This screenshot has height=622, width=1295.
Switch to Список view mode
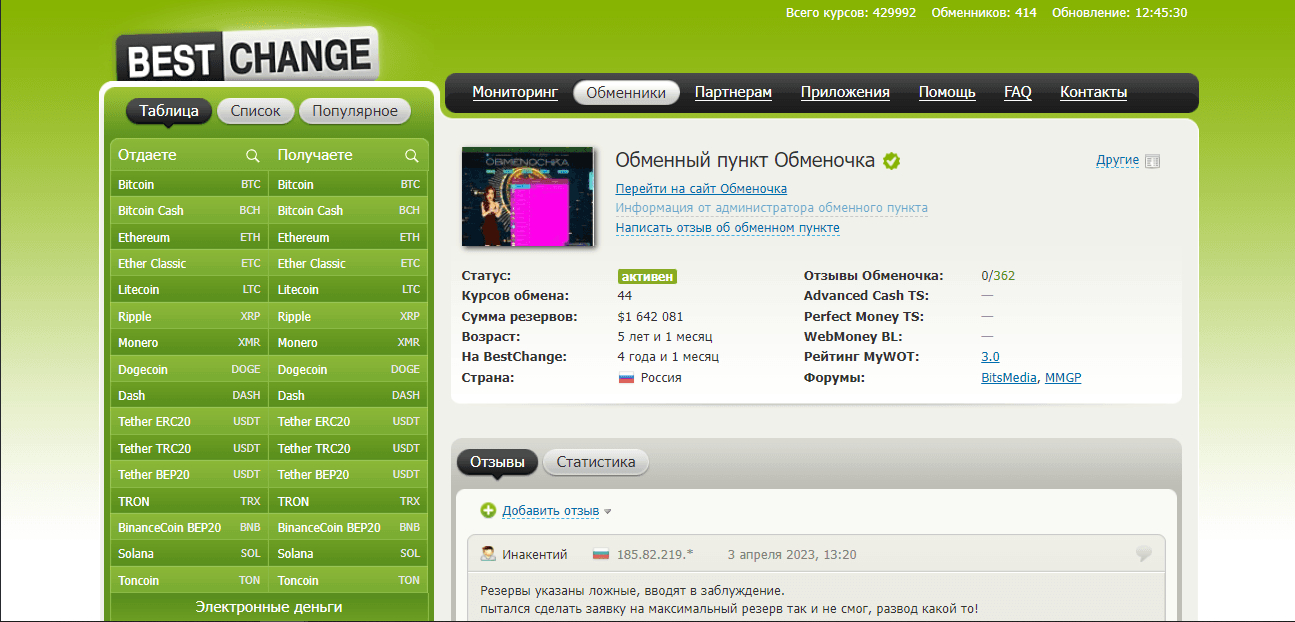tap(255, 111)
